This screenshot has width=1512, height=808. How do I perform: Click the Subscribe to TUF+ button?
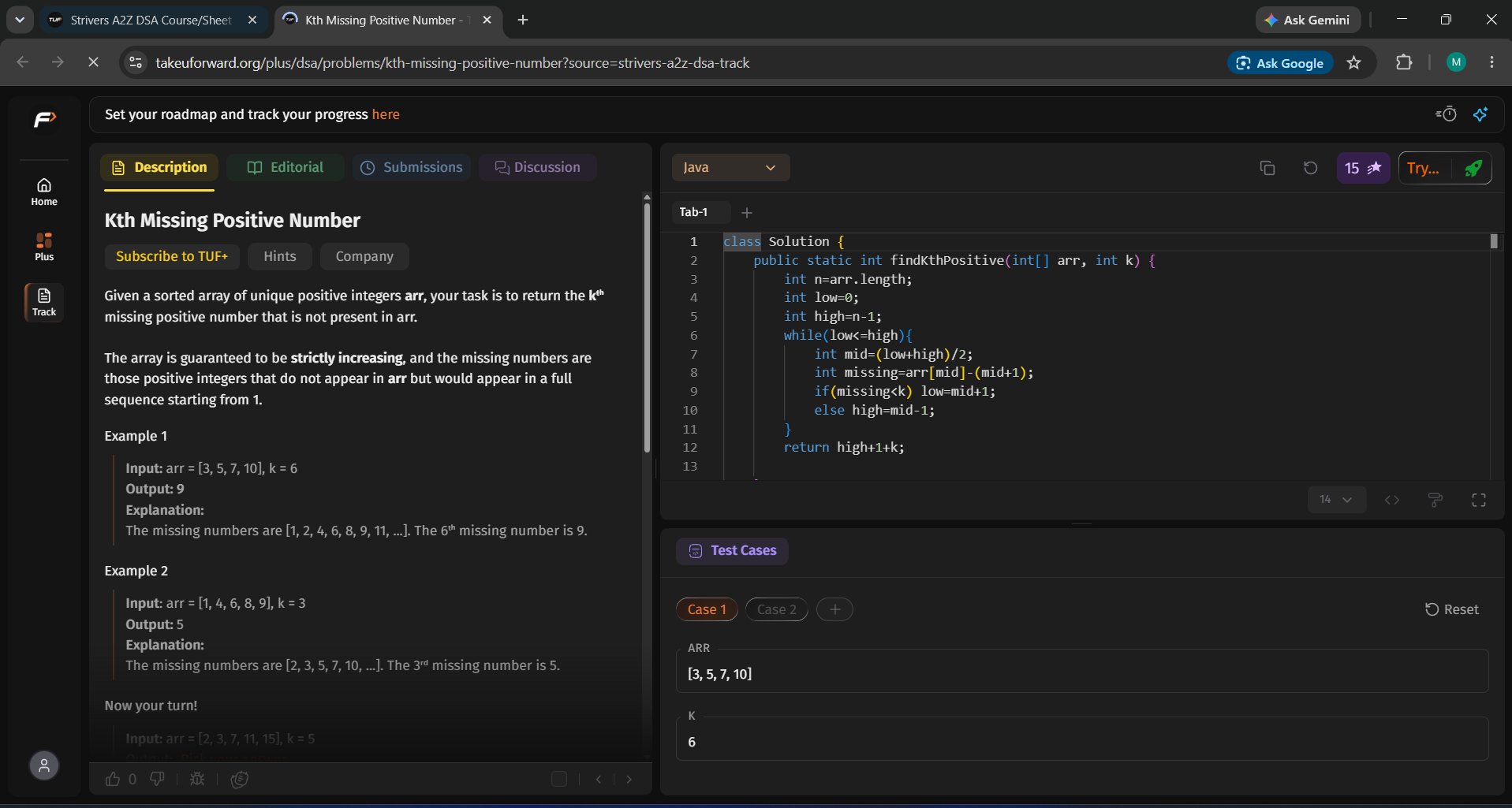[x=172, y=256]
